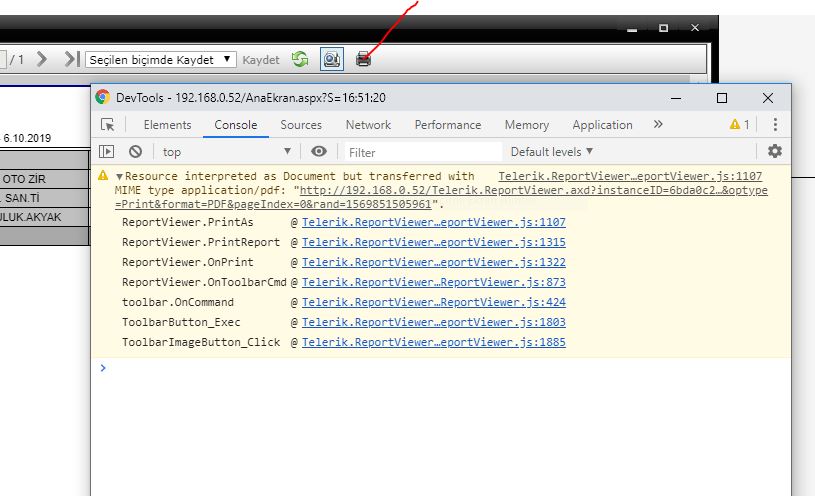Screen dimensions: 815x496
Task: Switch to the Performance tab
Action: point(448,125)
